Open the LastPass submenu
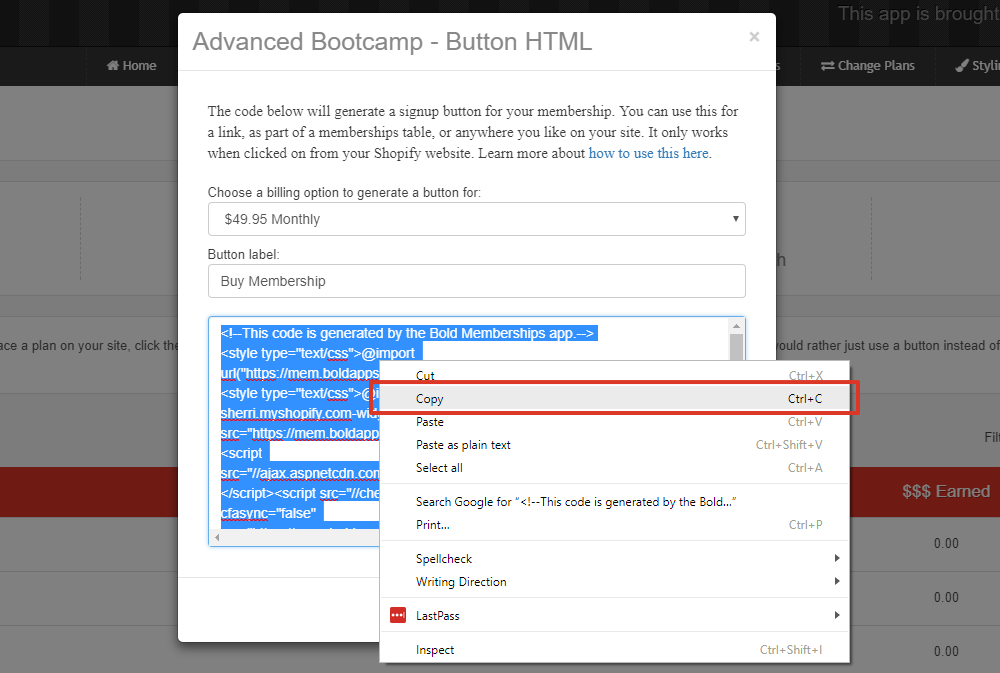The height and width of the screenshot is (673, 1000). coord(615,616)
